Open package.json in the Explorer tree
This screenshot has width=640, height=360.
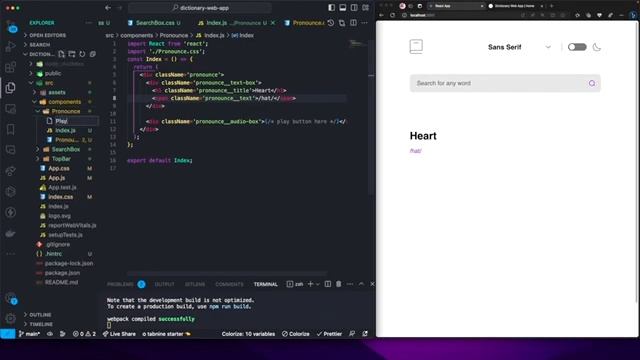[x=62, y=273]
